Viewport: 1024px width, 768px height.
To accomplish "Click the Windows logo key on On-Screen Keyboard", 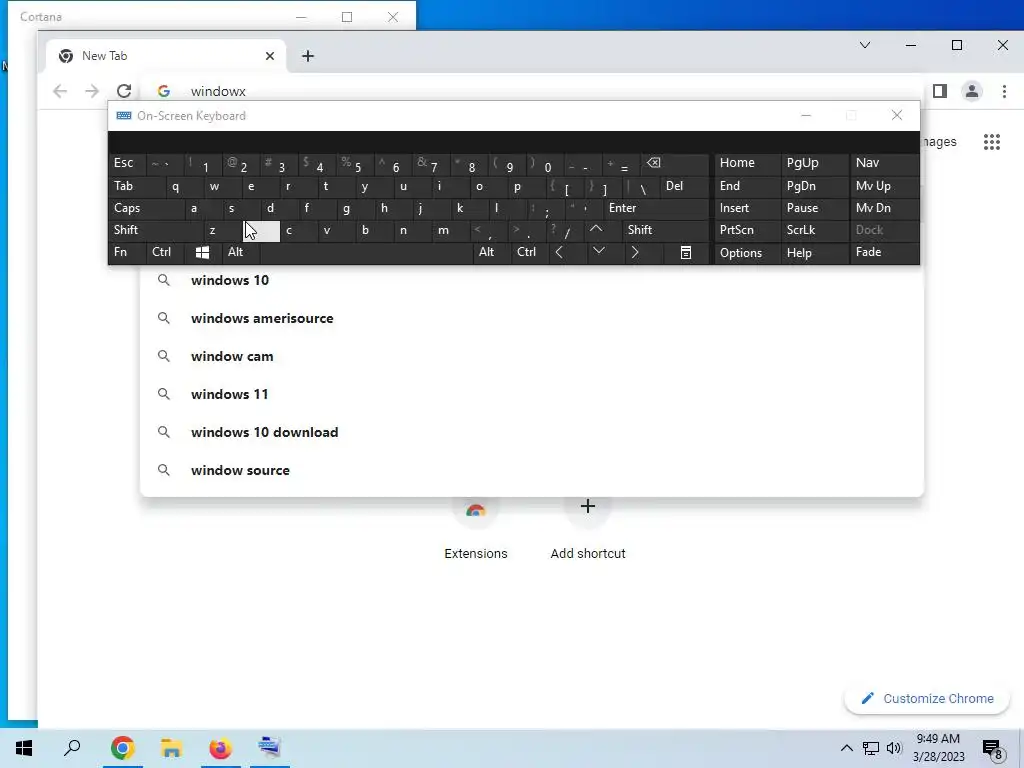I will pos(202,252).
